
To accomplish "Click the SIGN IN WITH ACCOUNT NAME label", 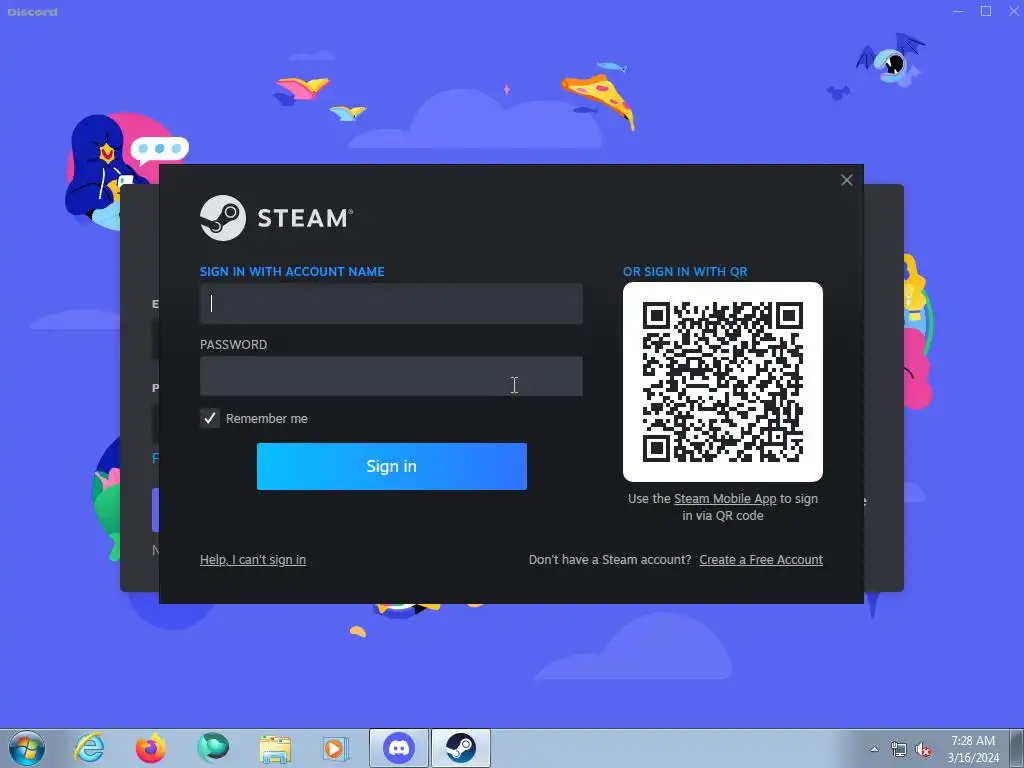I will coord(292,272).
